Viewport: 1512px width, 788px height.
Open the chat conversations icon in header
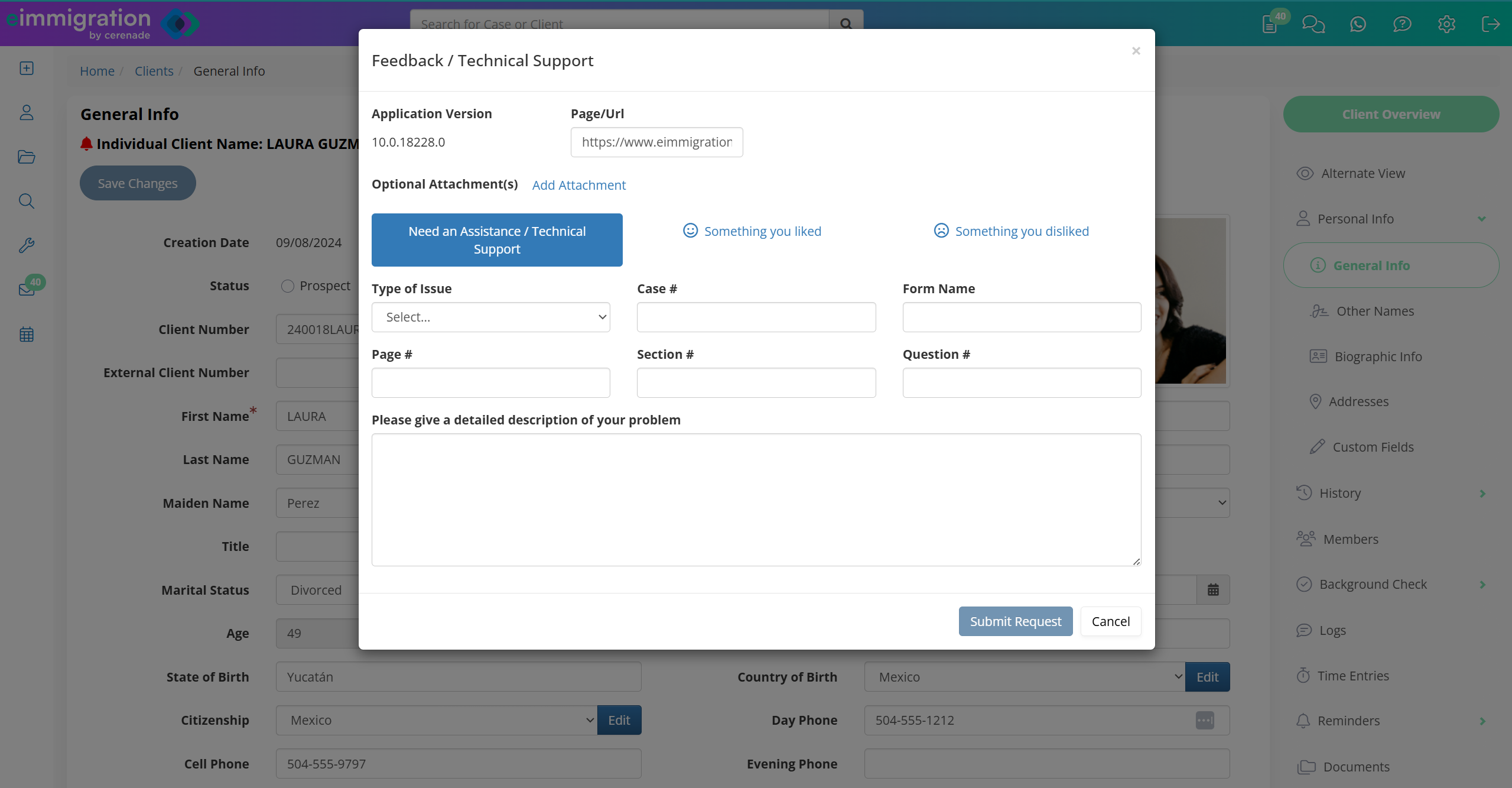point(1313,24)
